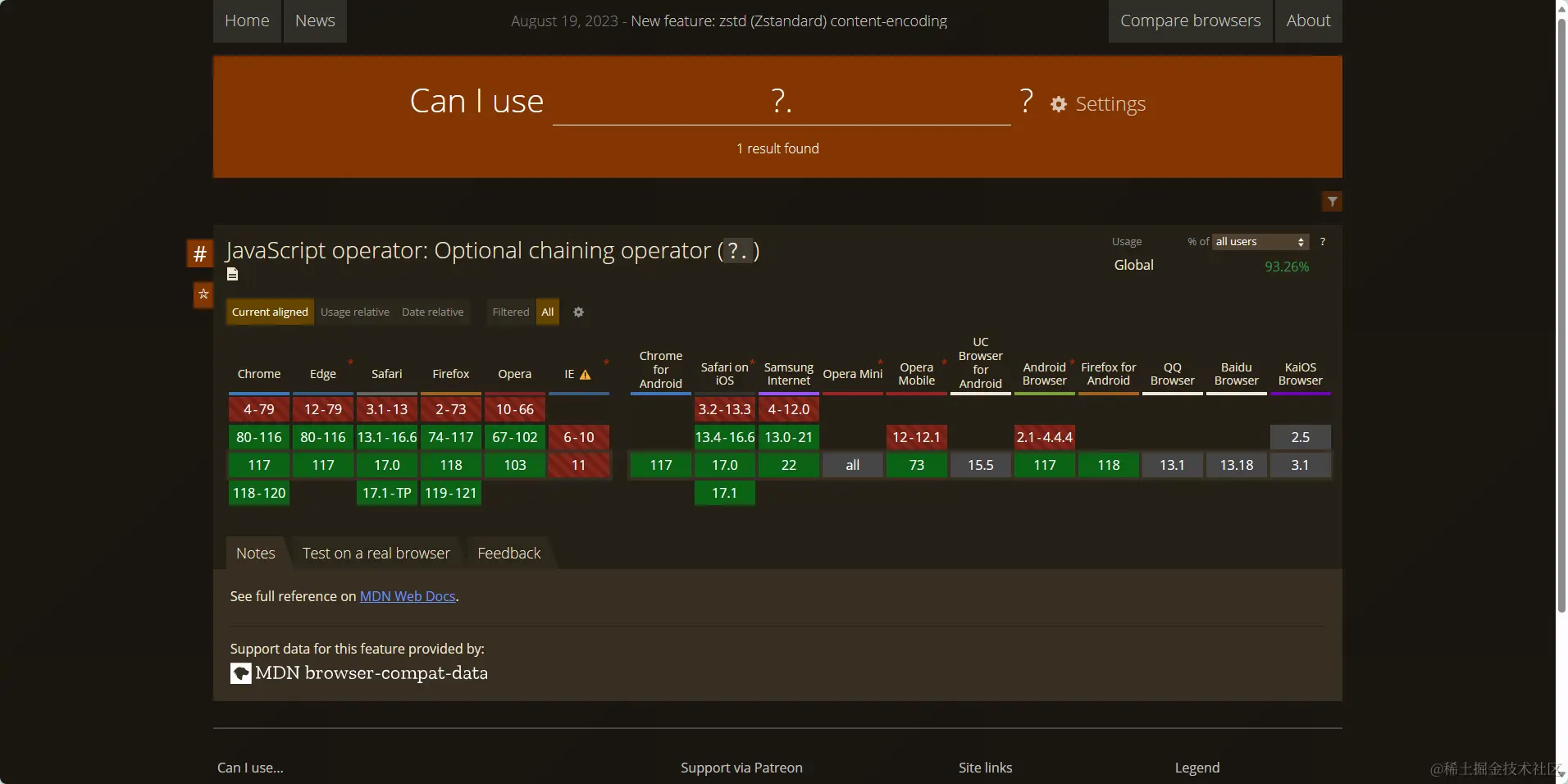Image resolution: width=1568 pixels, height=784 pixels.
Task: Select Chrome 4-79 unsupported cell
Action: 259,409
